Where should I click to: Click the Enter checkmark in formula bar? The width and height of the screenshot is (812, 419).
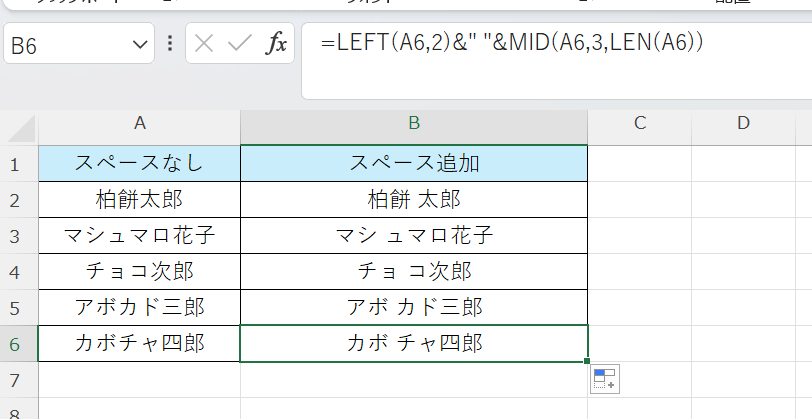pyautogui.click(x=239, y=44)
